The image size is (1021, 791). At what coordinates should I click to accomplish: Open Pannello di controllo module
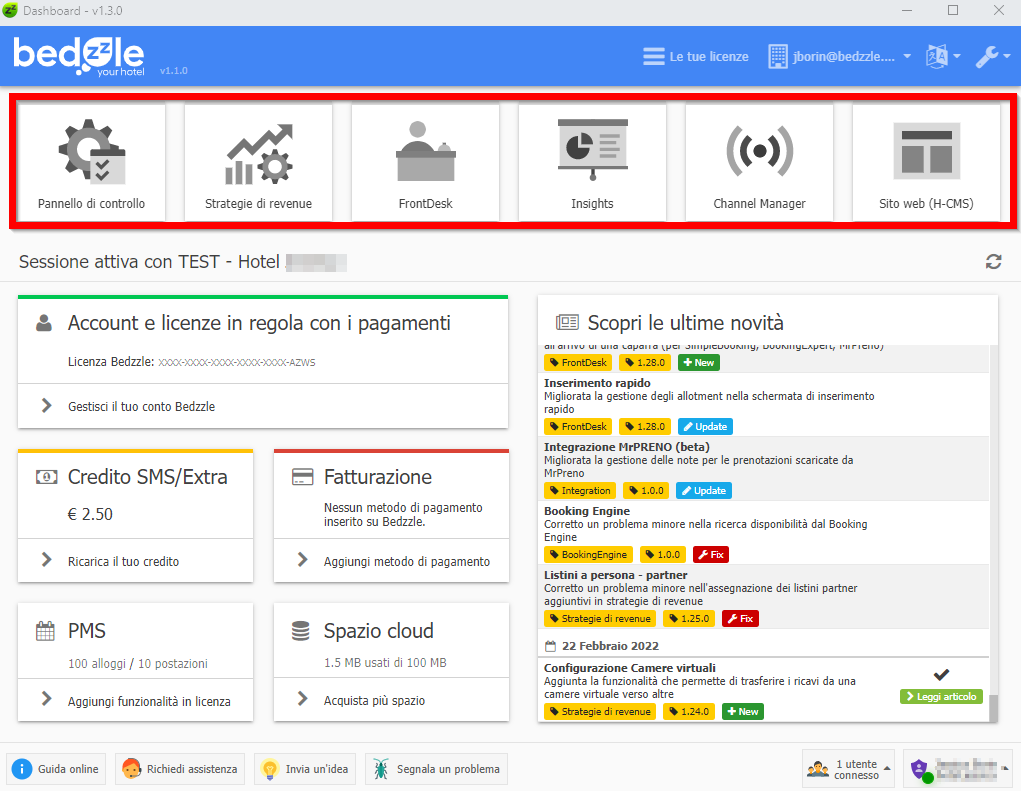pos(91,162)
